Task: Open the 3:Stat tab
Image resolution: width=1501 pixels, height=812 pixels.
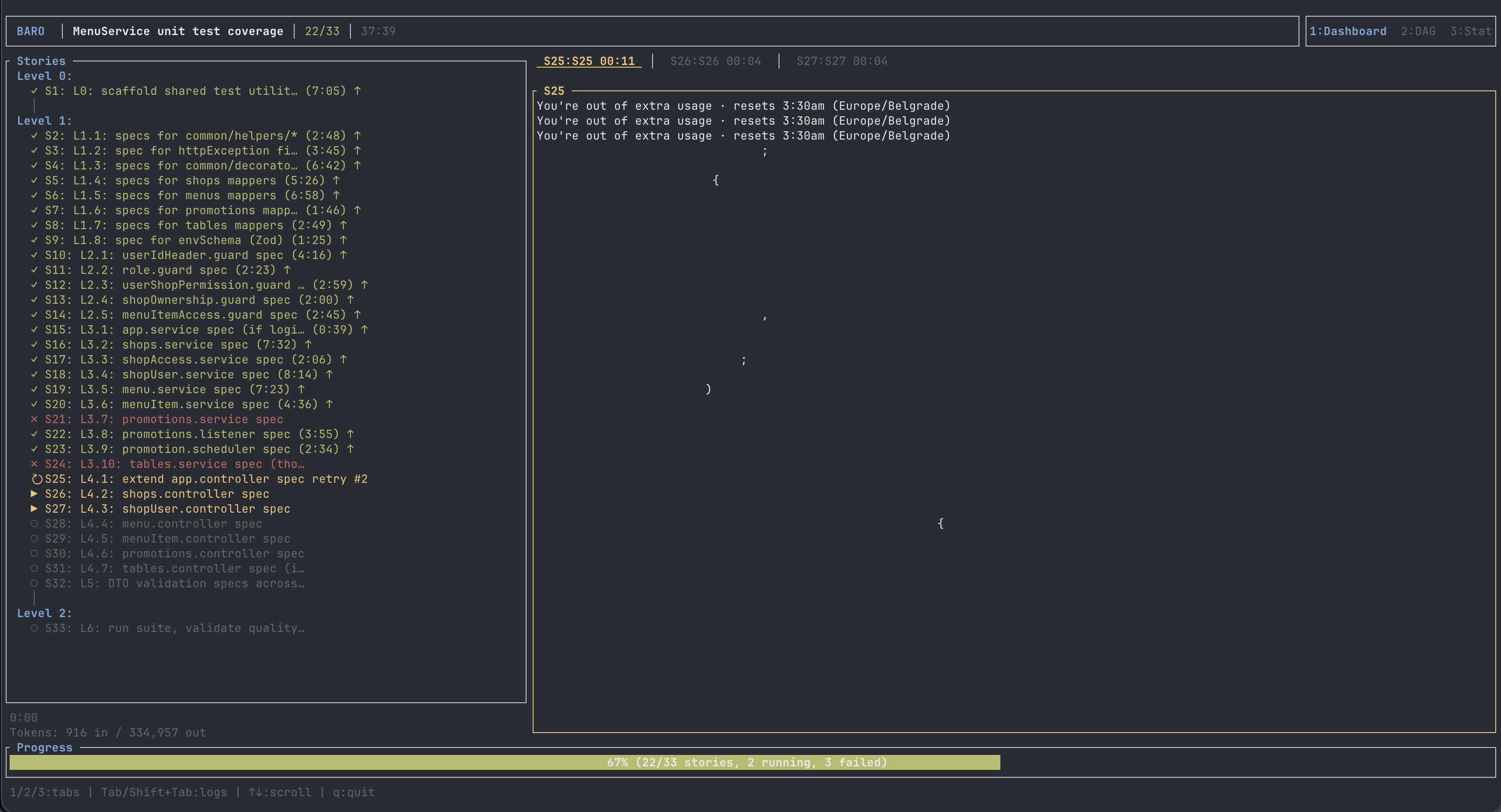Action: tap(1471, 32)
